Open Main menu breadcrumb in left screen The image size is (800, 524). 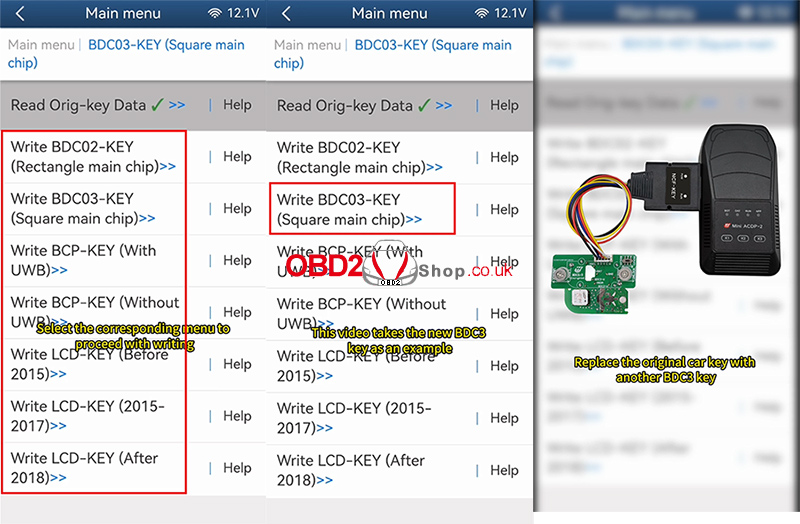click(x=41, y=45)
